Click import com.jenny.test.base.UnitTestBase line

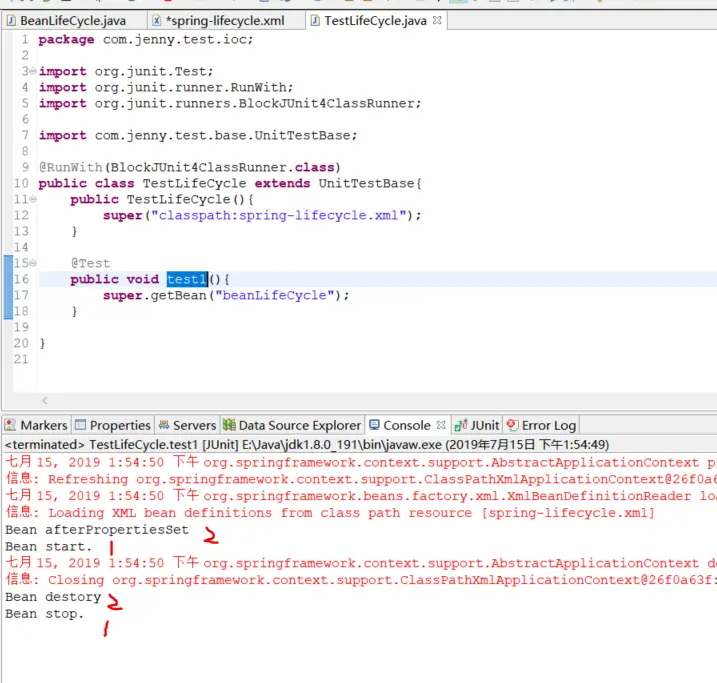[198, 135]
